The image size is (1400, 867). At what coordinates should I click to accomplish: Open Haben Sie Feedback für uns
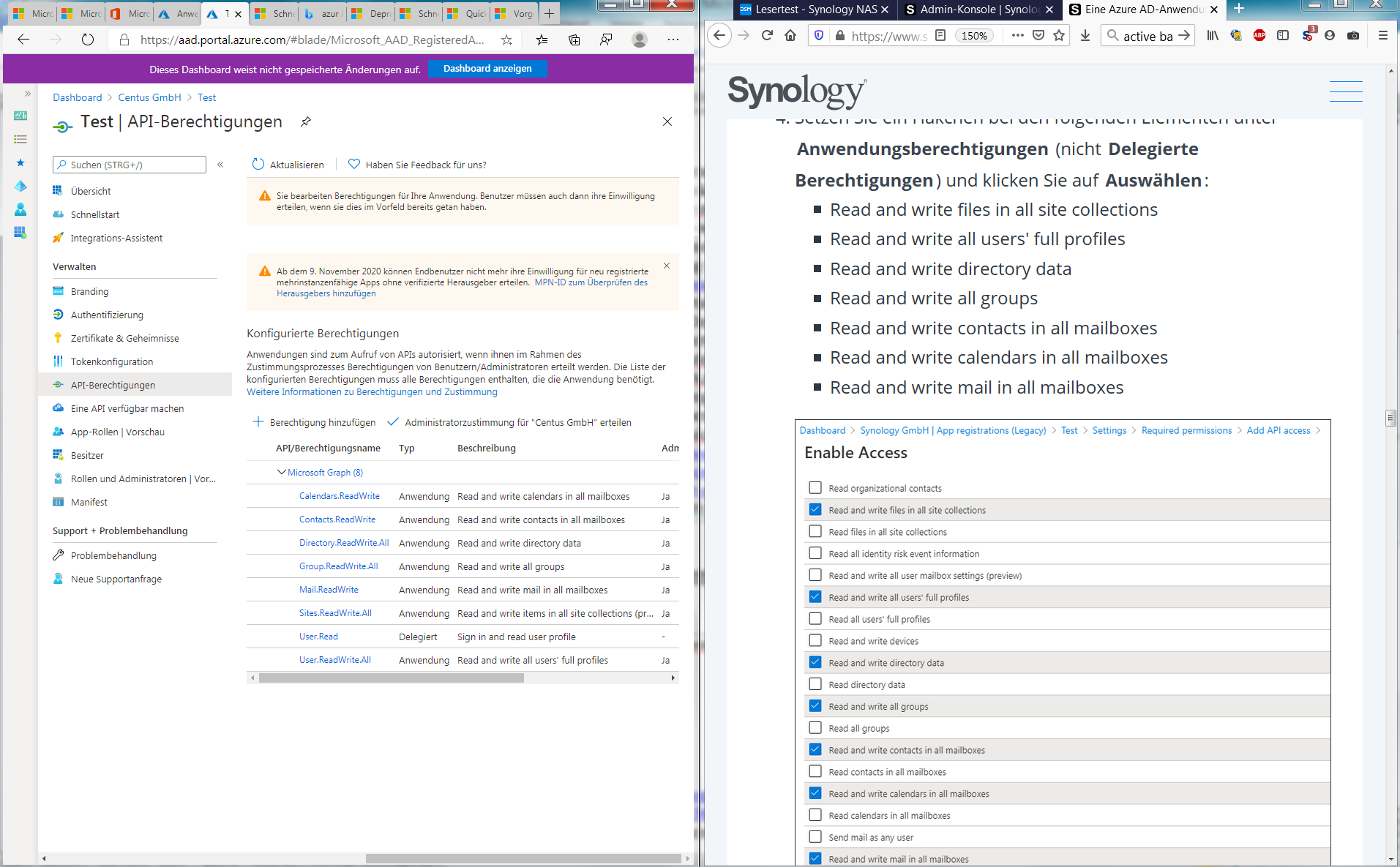tap(417, 165)
